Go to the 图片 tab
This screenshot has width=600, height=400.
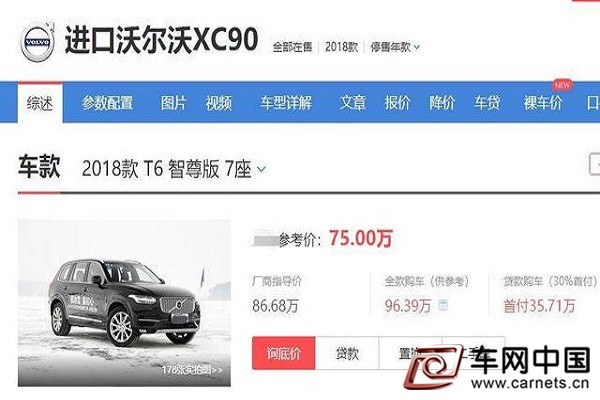pos(173,103)
